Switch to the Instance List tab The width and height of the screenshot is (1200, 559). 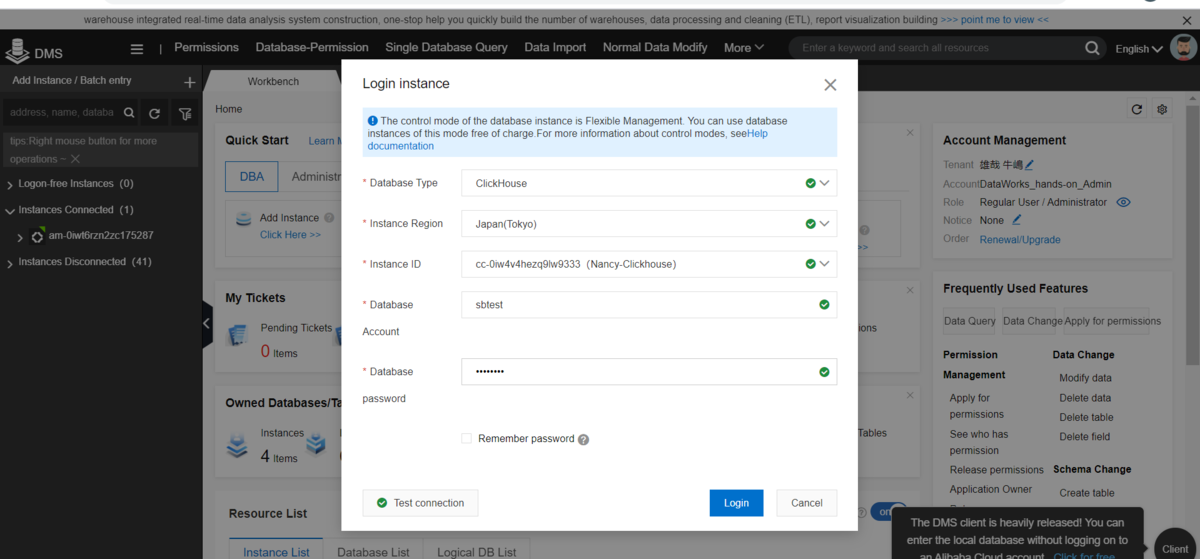coord(277,552)
